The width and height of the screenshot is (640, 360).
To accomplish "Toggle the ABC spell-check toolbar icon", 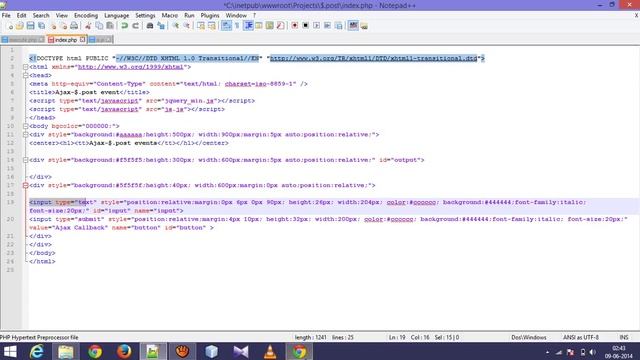I will point(353,26).
